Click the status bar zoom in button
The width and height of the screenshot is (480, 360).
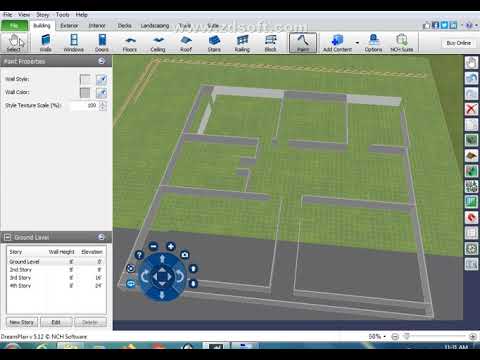tap(472, 336)
